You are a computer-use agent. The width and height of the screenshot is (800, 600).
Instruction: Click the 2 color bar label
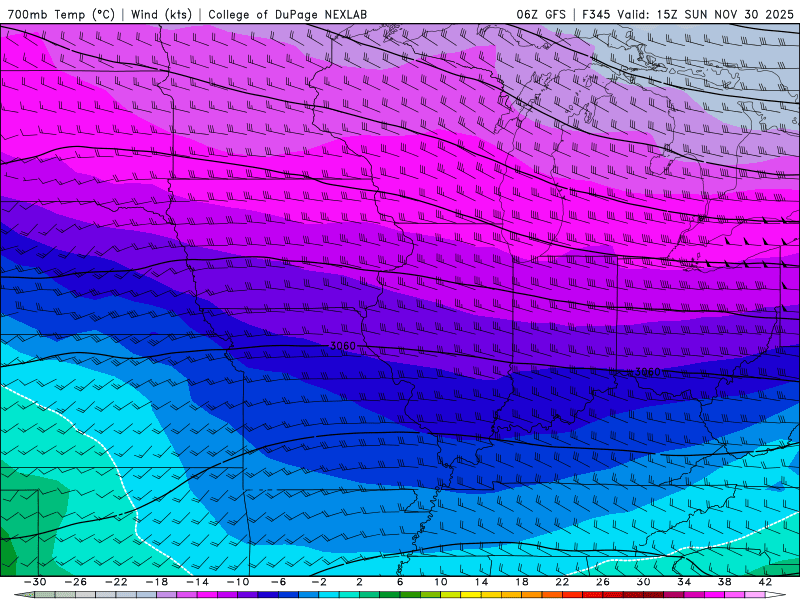tap(359, 582)
